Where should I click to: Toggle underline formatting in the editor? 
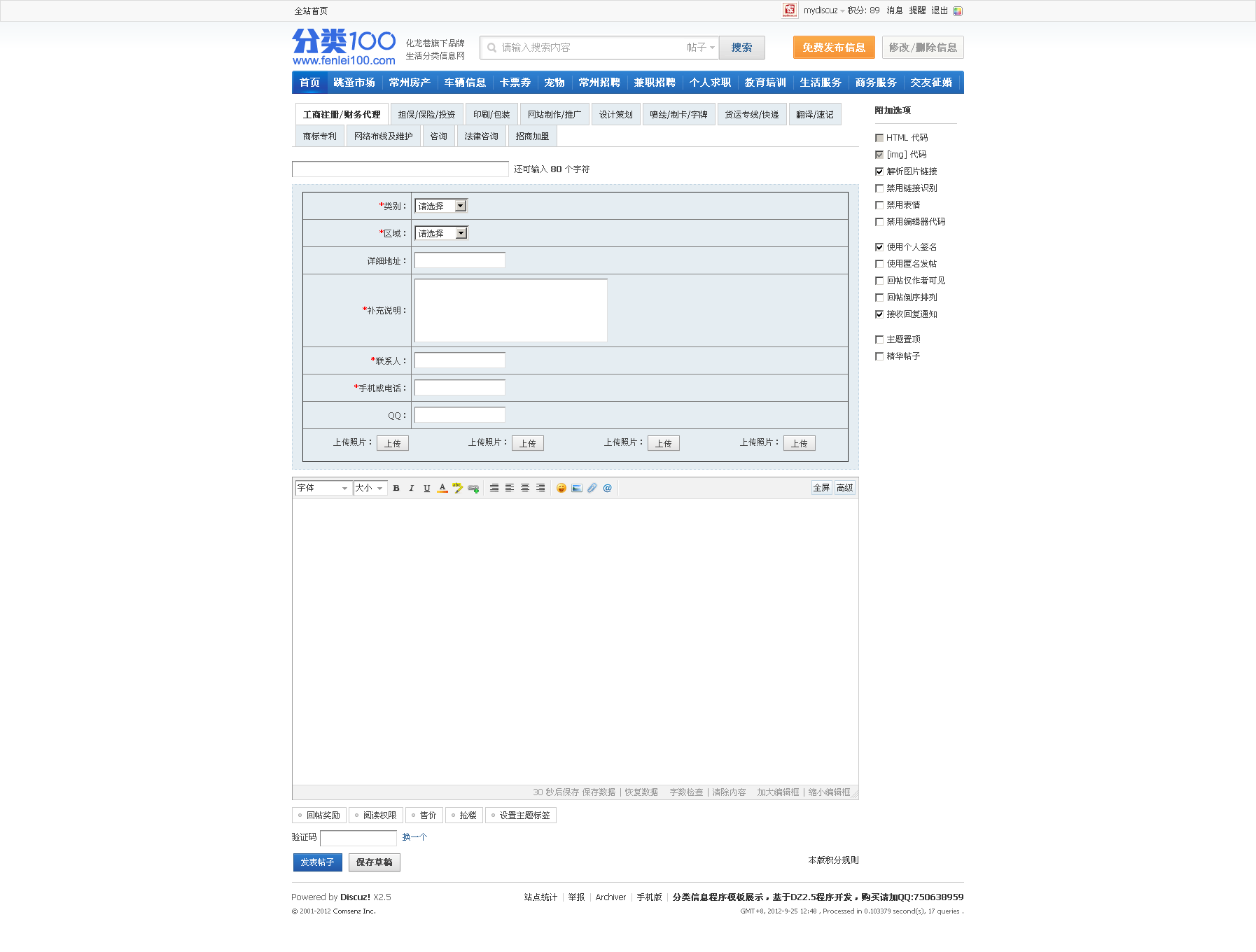[x=427, y=488]
